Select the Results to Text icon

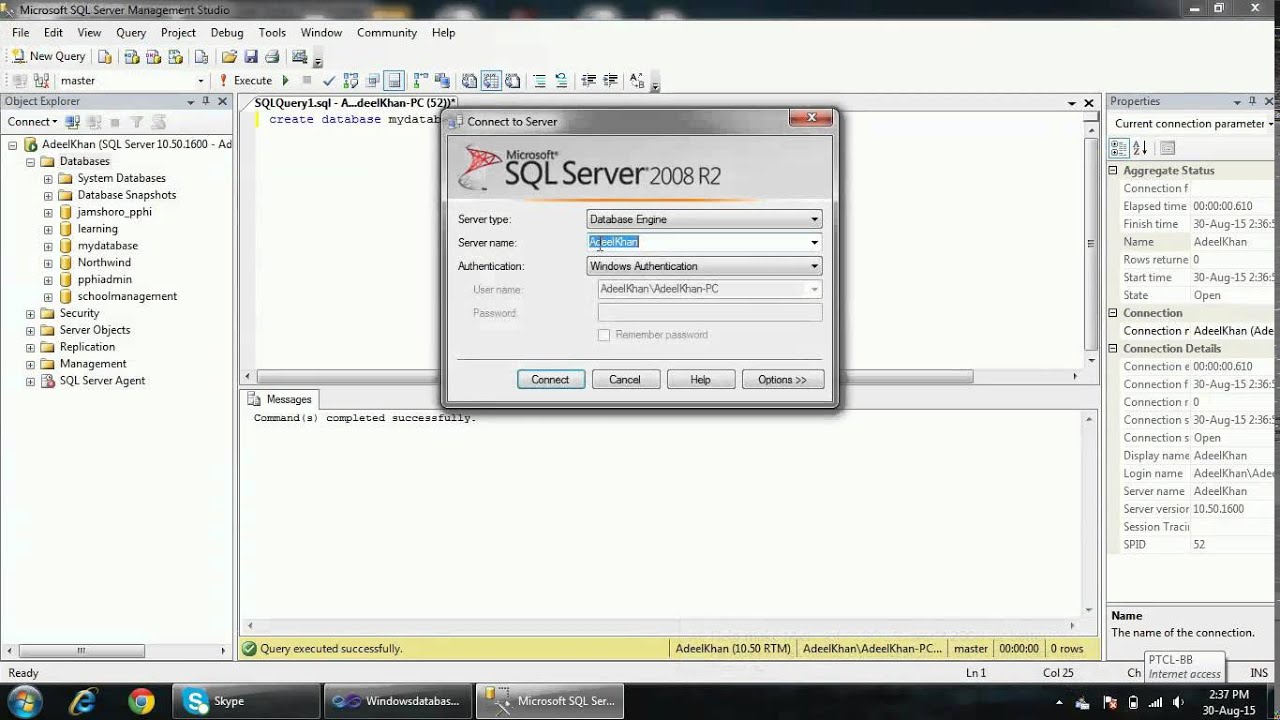469,80
